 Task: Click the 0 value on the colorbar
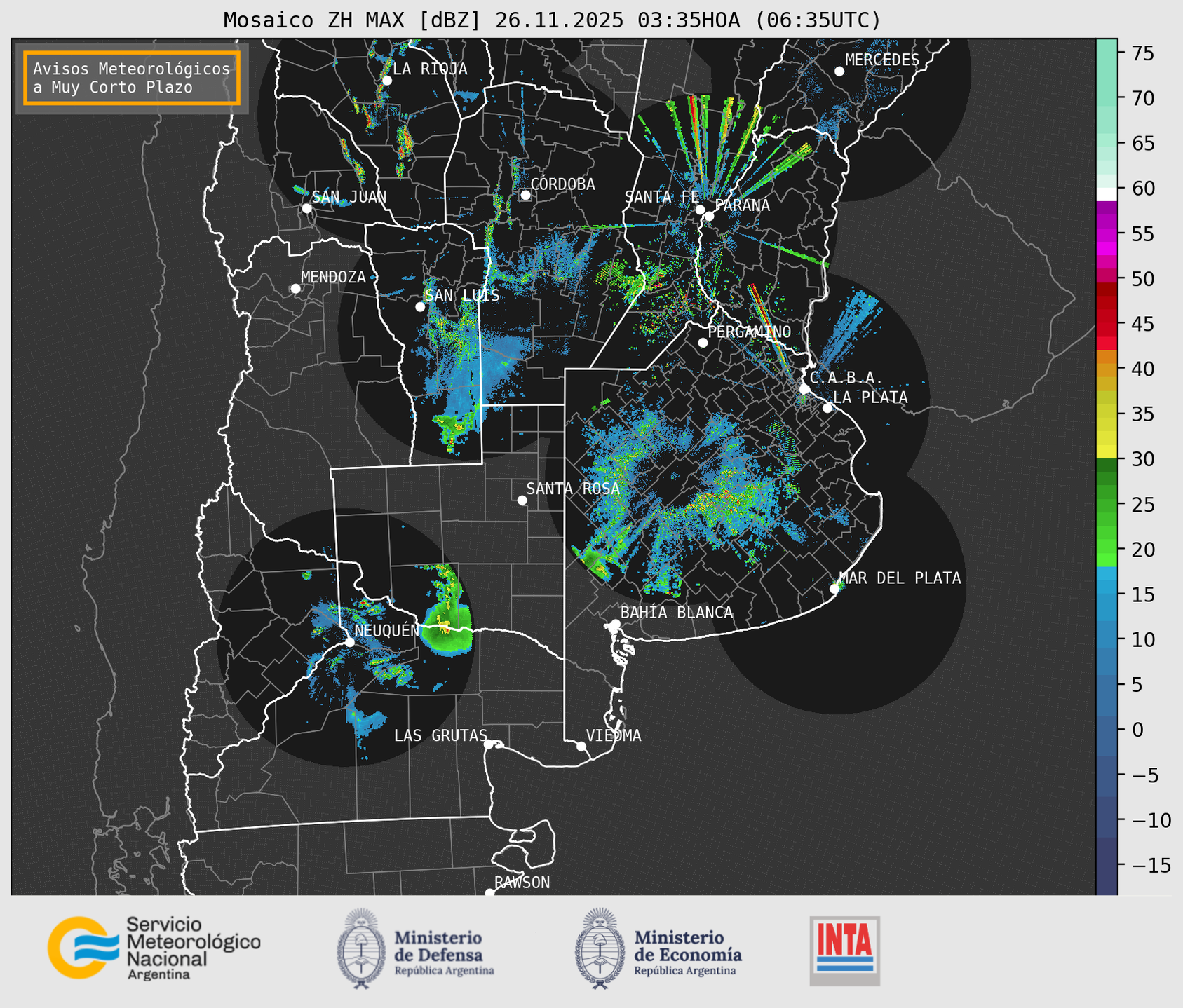[x=1137, y=730]
